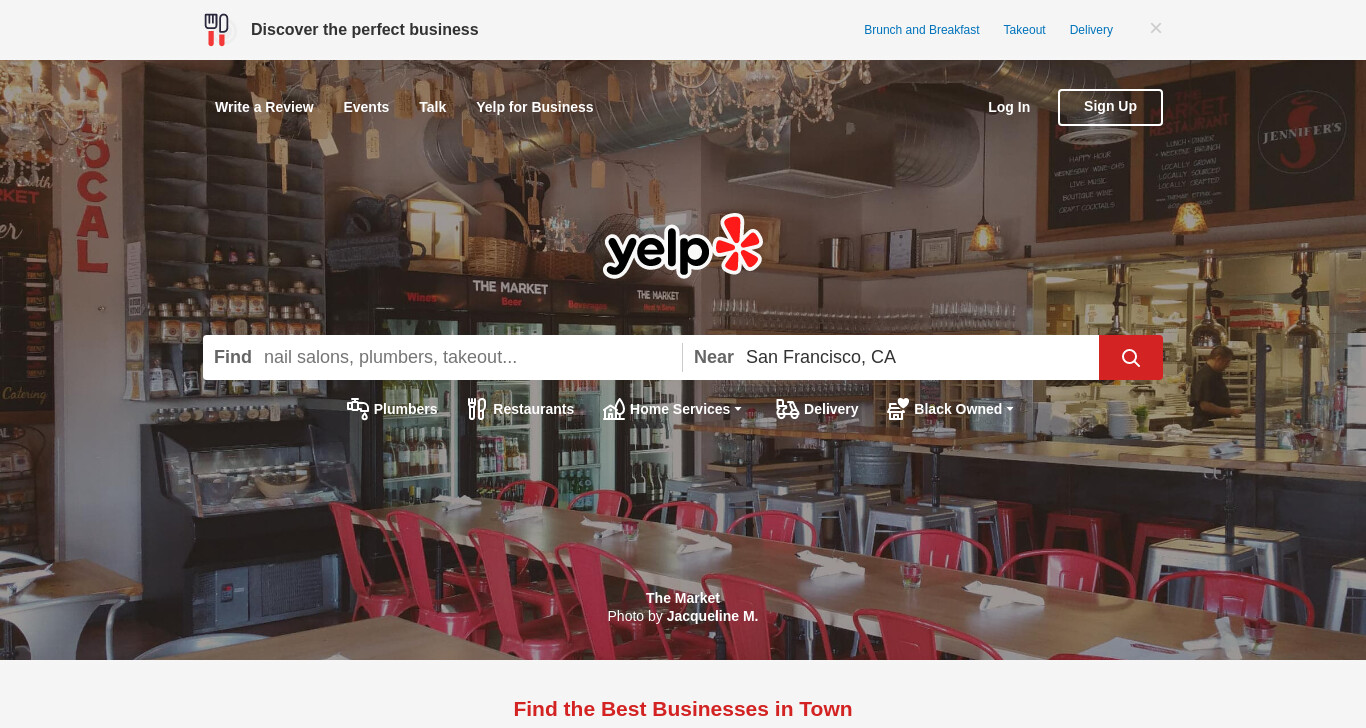
Task: Click the Home Services house icon
Action: [614, 409]
